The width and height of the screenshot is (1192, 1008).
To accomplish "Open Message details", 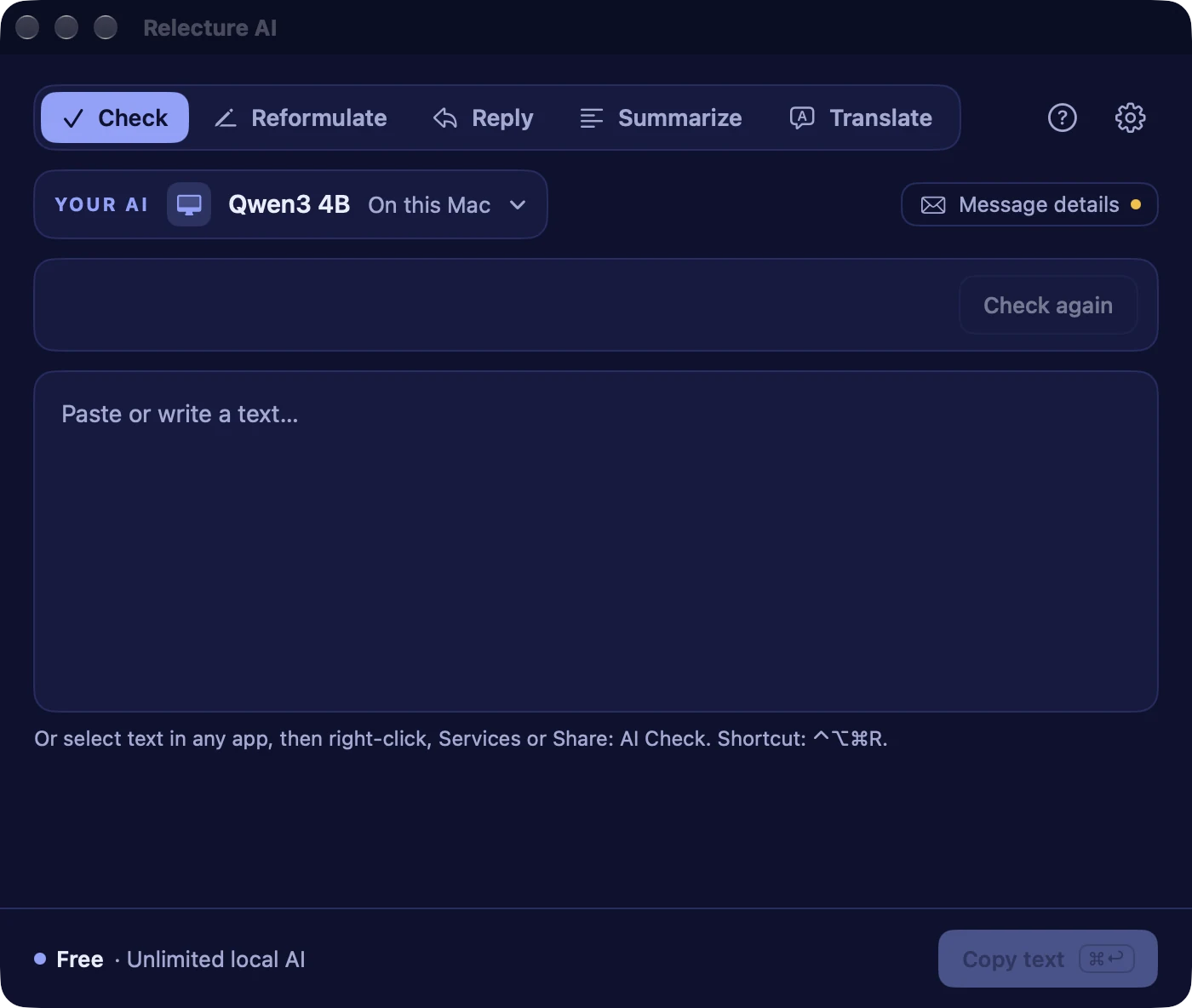I will (x=1029, y=204).
